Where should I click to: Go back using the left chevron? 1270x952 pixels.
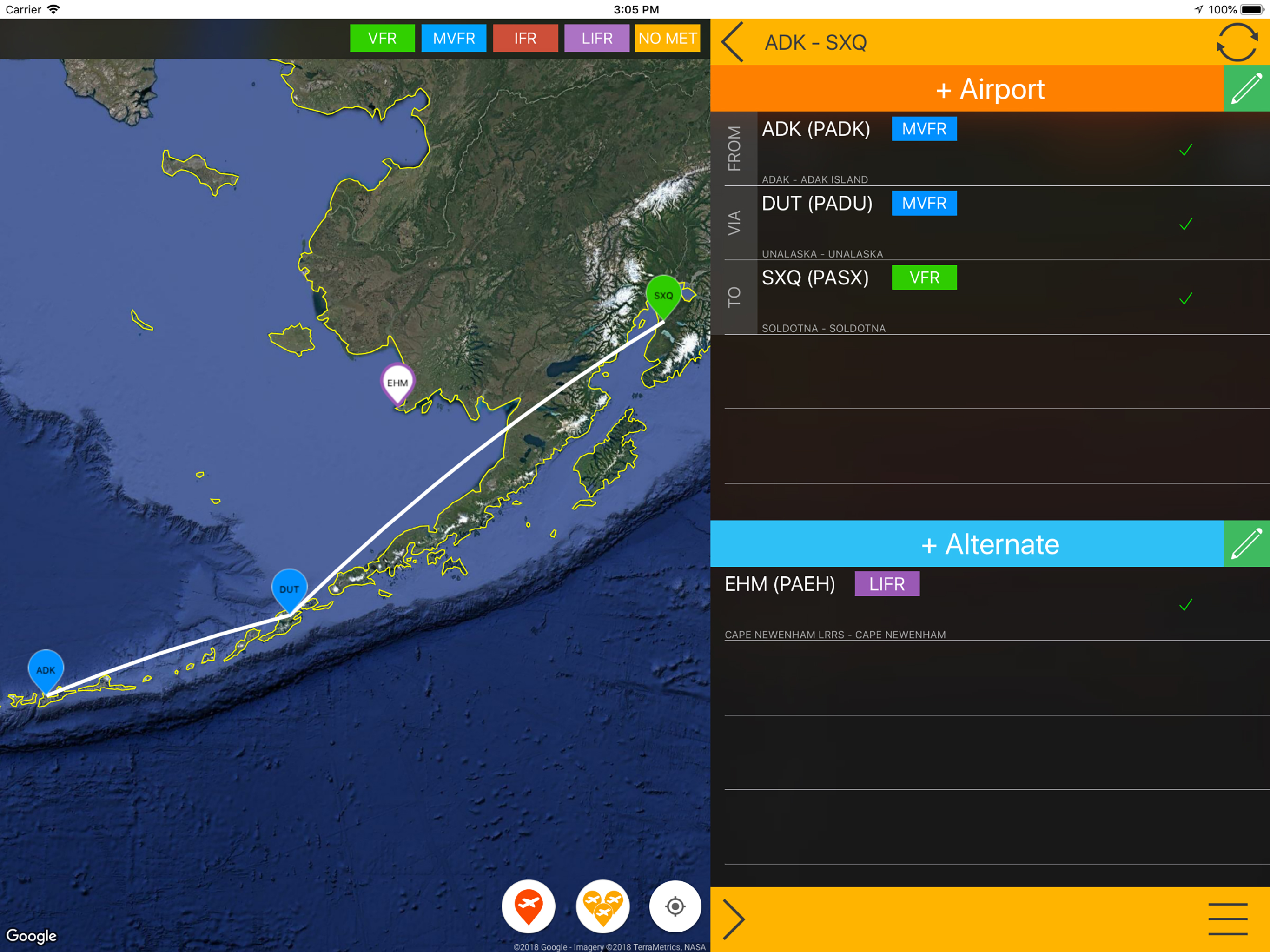733,42
